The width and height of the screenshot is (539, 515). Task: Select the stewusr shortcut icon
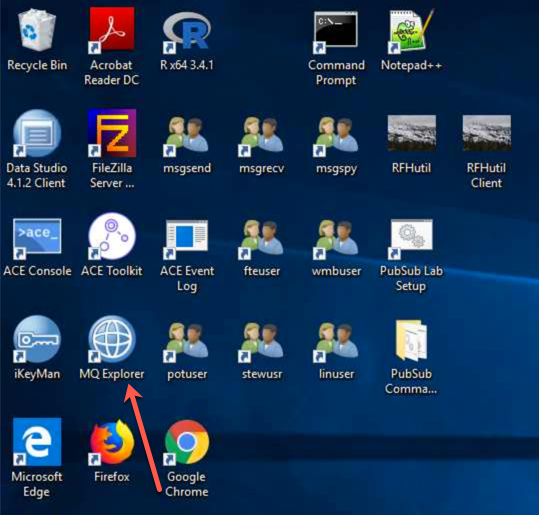point(261,342)
